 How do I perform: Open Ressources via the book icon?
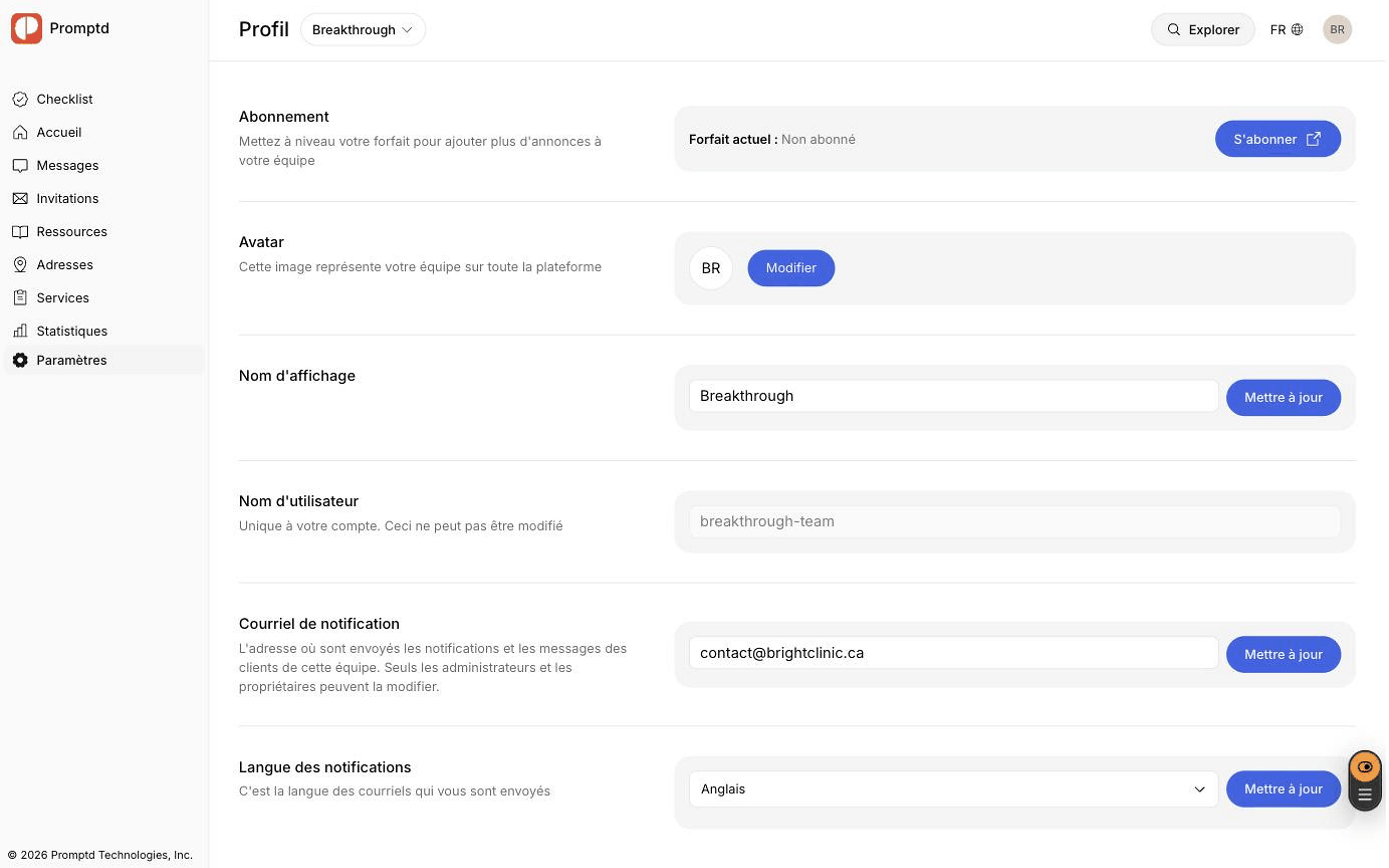20,232
